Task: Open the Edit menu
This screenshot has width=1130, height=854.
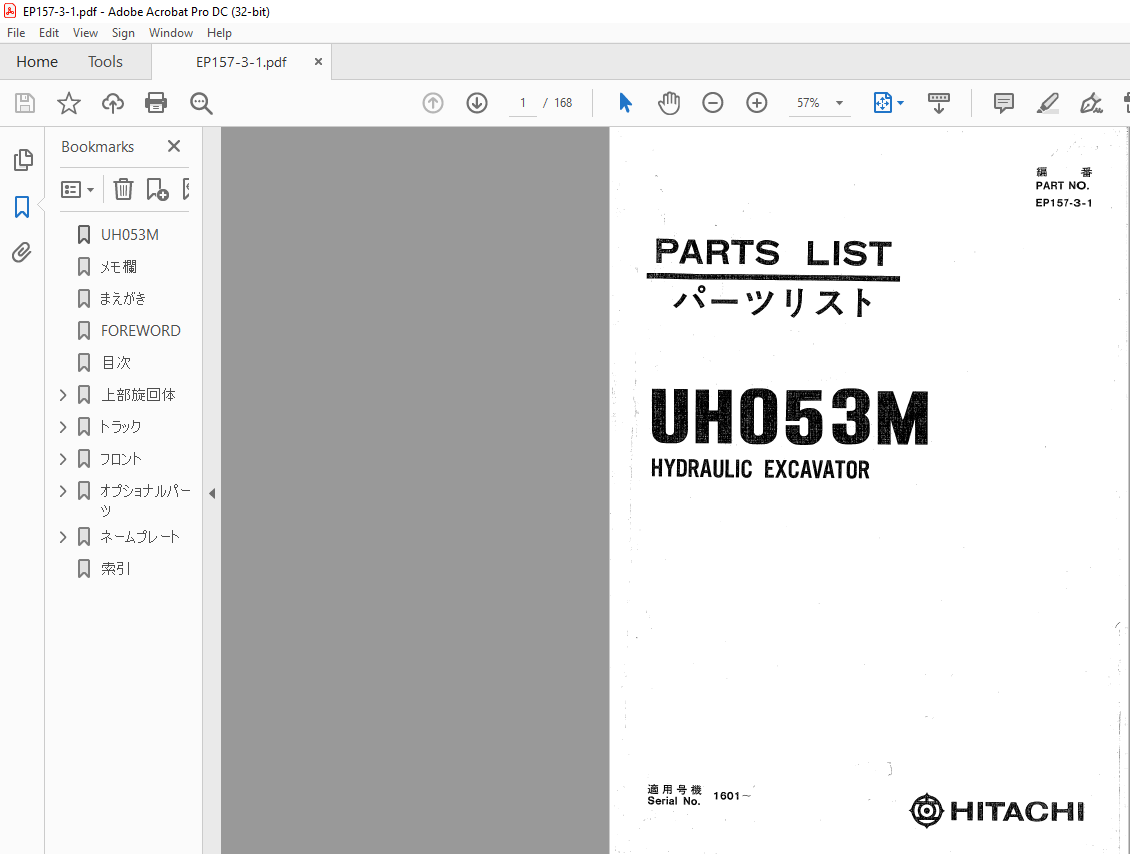Action: (x=49, y=33)
